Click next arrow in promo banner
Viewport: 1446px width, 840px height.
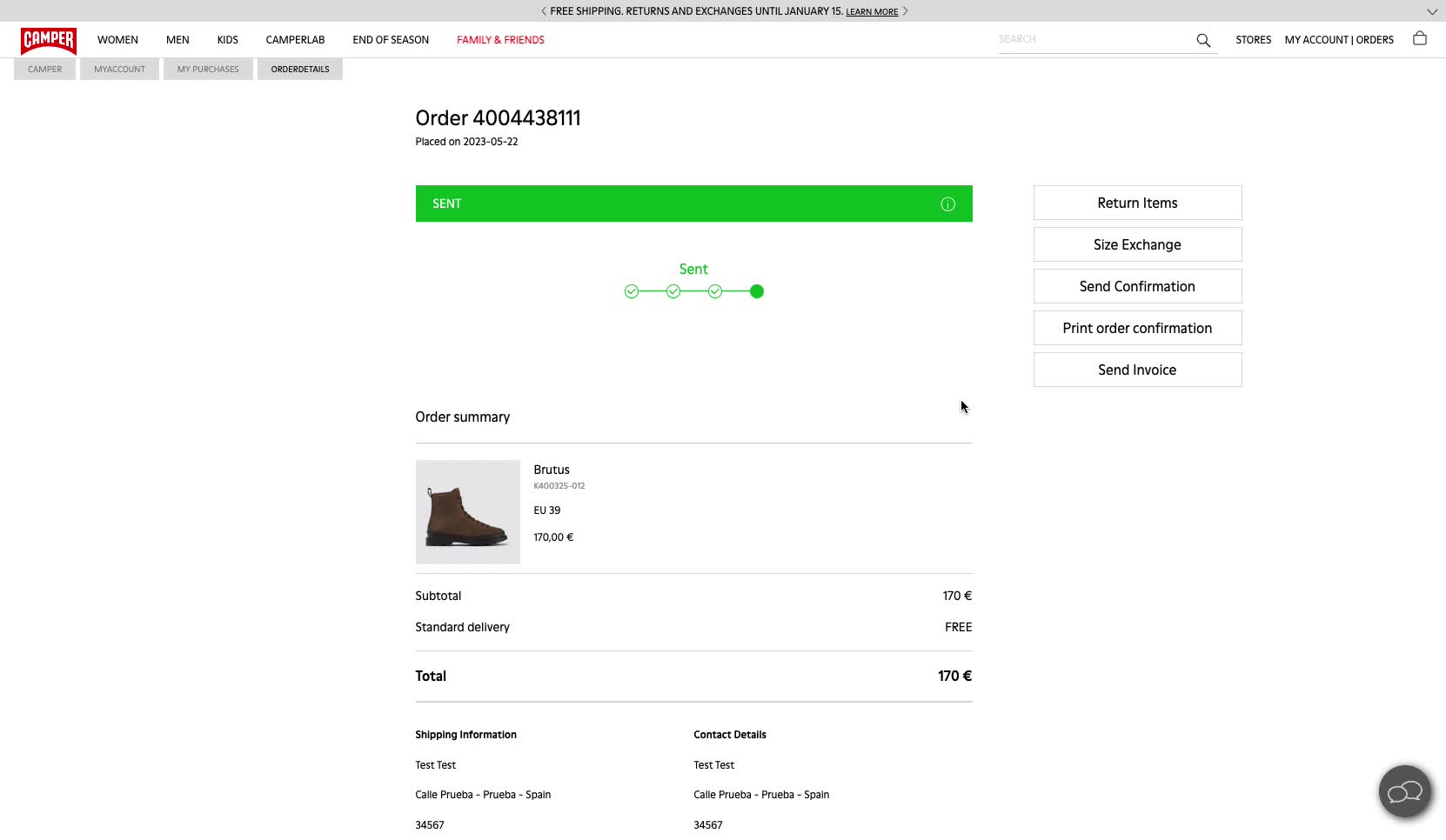pos(905,11)
